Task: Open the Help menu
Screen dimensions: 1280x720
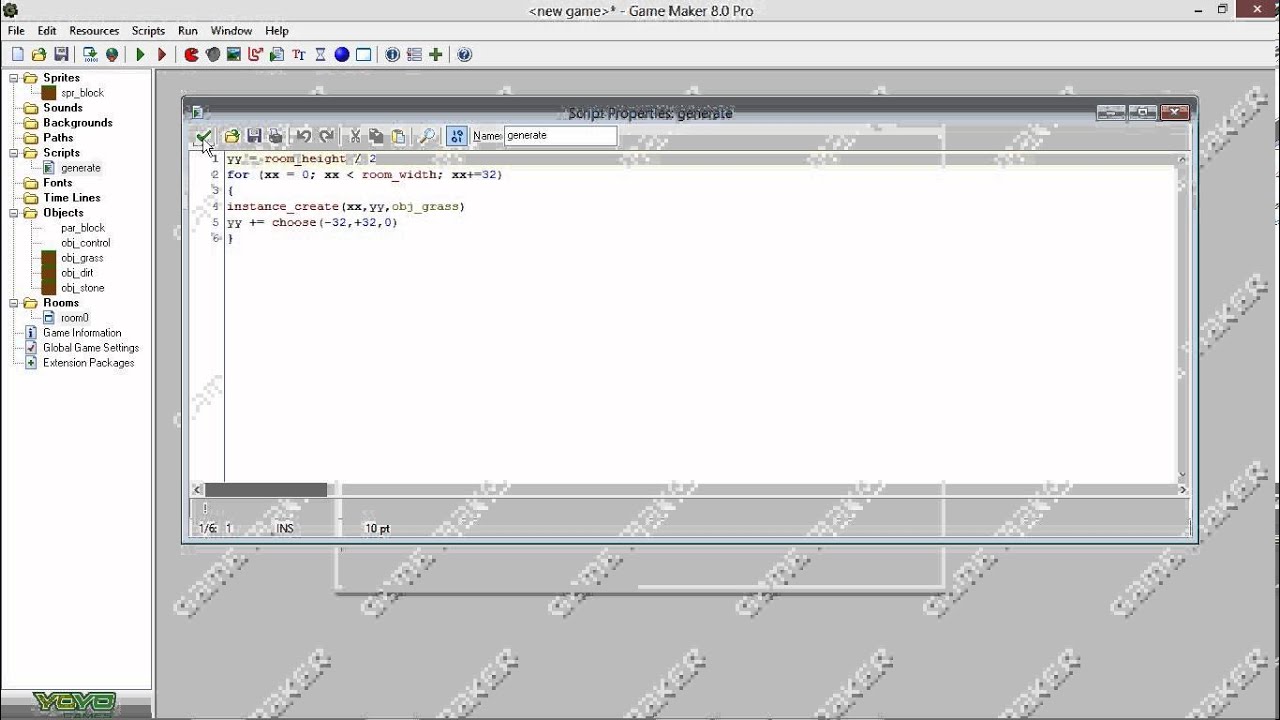Action: (277, 31)
